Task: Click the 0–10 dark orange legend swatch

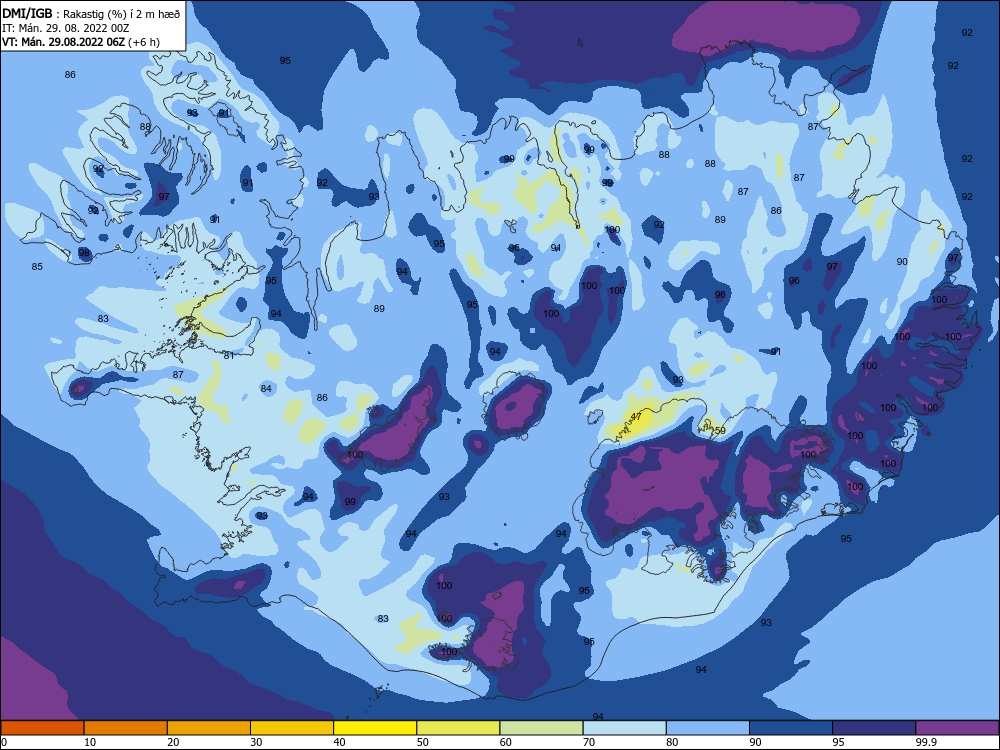Action: [x=42, y=728]
